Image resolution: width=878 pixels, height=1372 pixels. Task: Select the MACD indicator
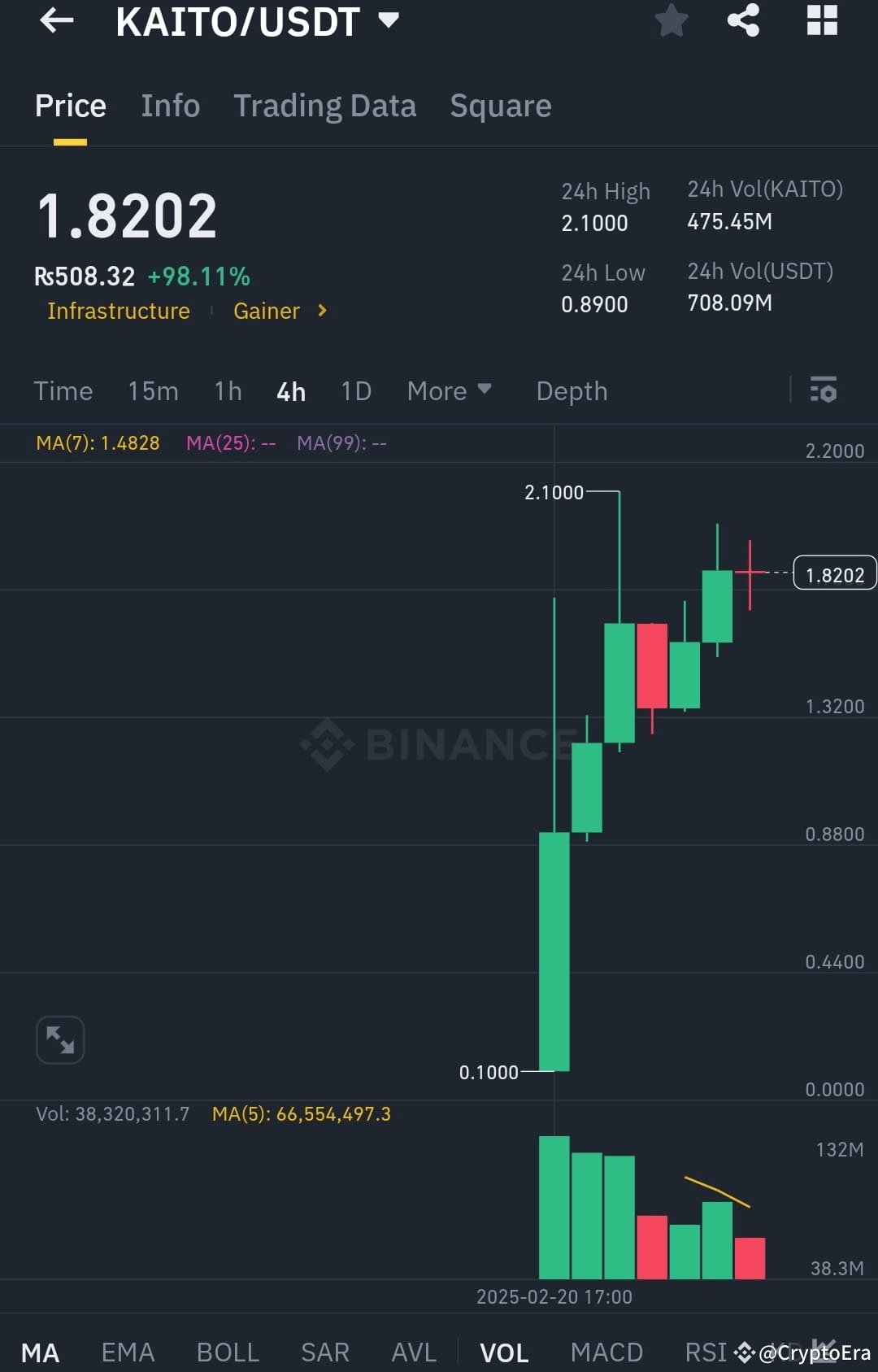(x=606, y=1351)
